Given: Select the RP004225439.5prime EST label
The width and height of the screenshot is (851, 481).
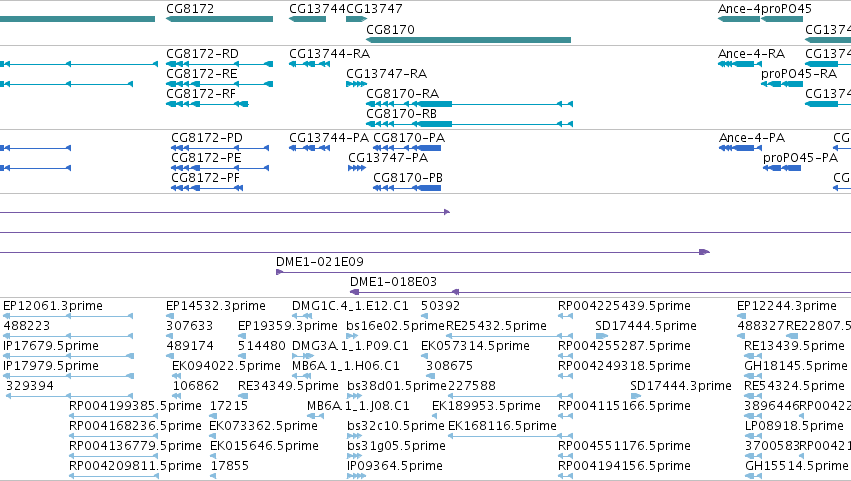Looking at the screenshot, I should coord(624,306).
